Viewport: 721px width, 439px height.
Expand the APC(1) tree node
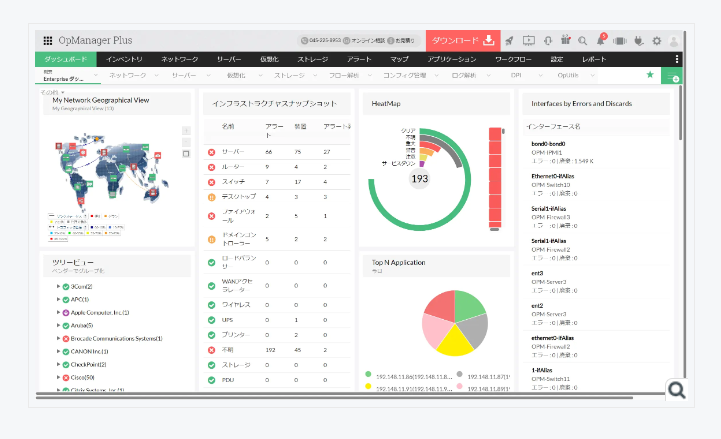(x=58, y=299)
